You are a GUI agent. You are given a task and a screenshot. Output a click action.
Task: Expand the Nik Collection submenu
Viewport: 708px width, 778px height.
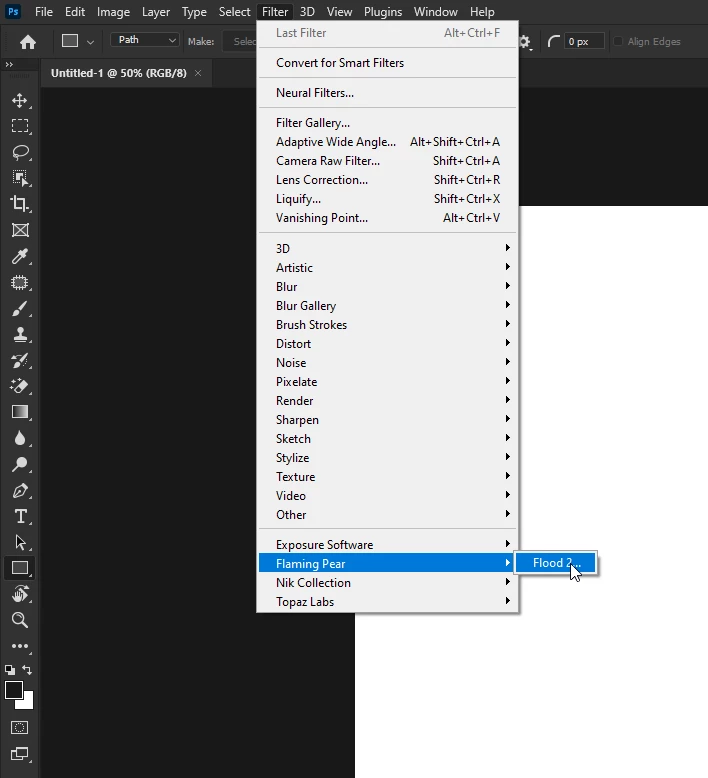[x=387, y=583]
